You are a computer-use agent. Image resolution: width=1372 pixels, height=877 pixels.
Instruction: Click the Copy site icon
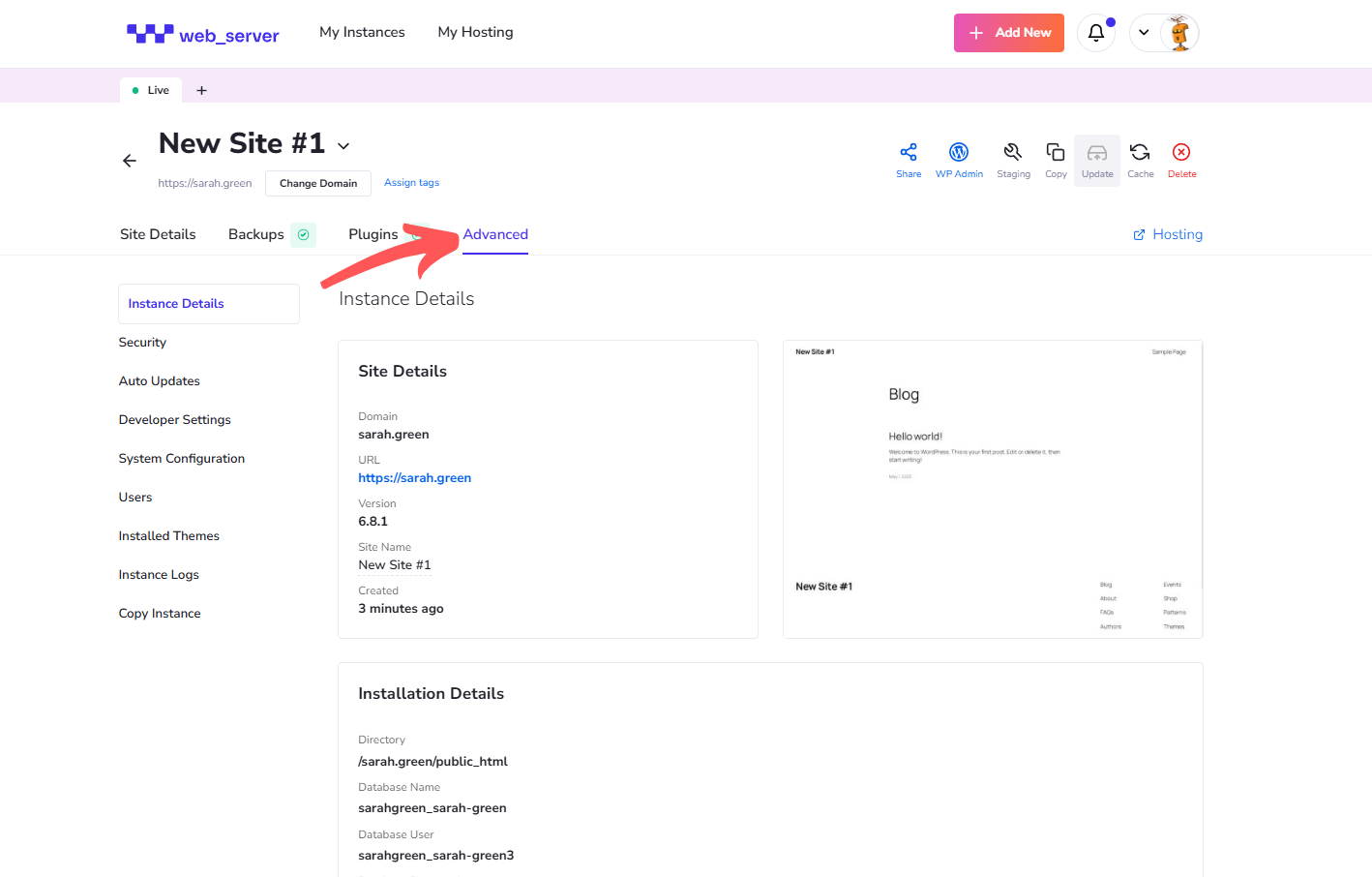click(x=1056, y=160)
